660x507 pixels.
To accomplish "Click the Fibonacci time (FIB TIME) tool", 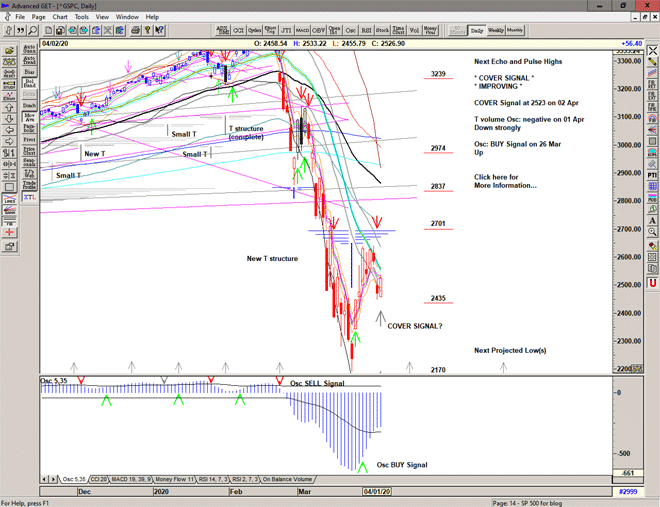I will 652,107.
